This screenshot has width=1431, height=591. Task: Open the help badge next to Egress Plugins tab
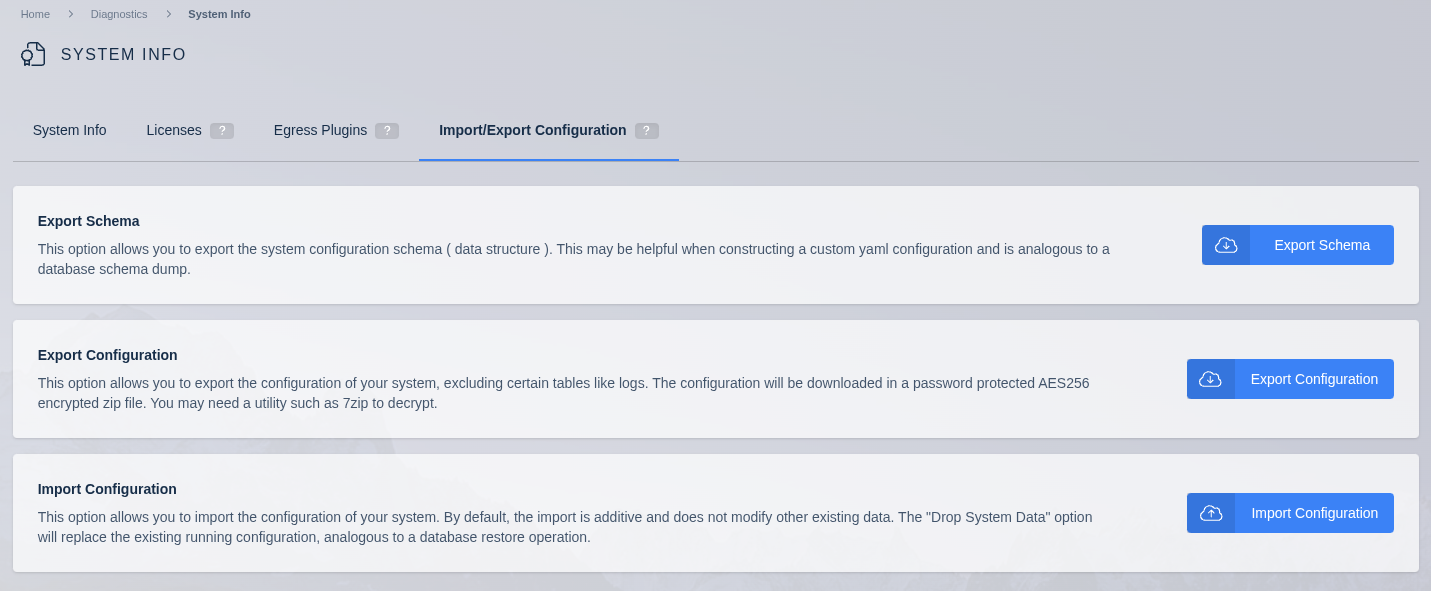[x=387, y=130]
